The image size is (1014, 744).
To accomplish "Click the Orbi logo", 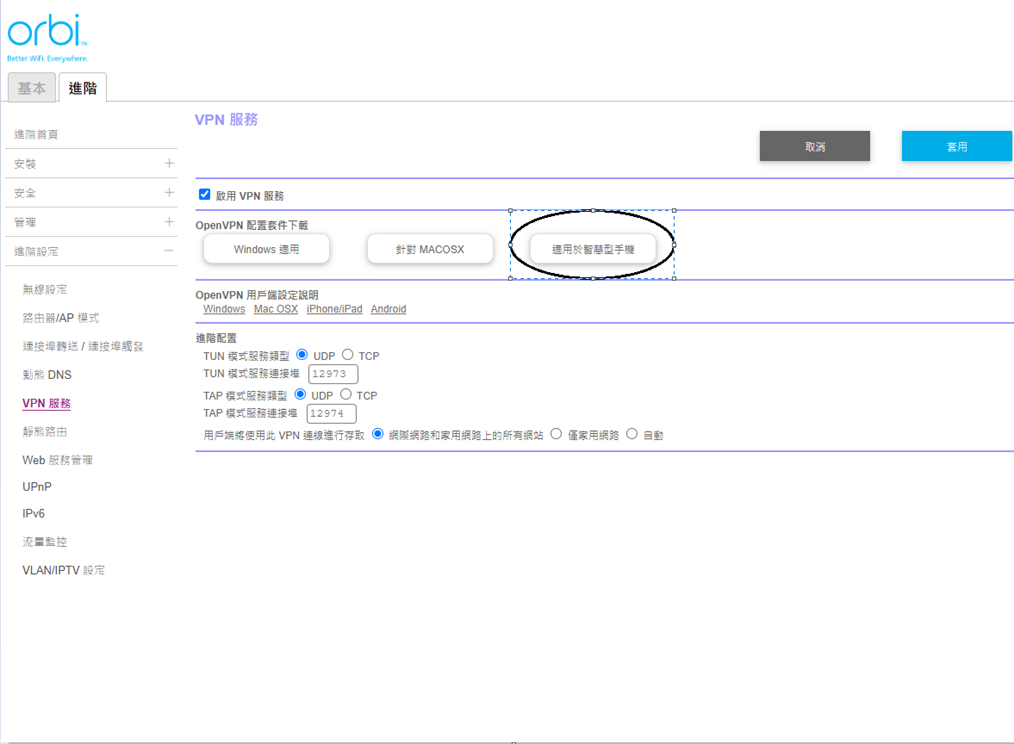I will (x=47, y=35).
